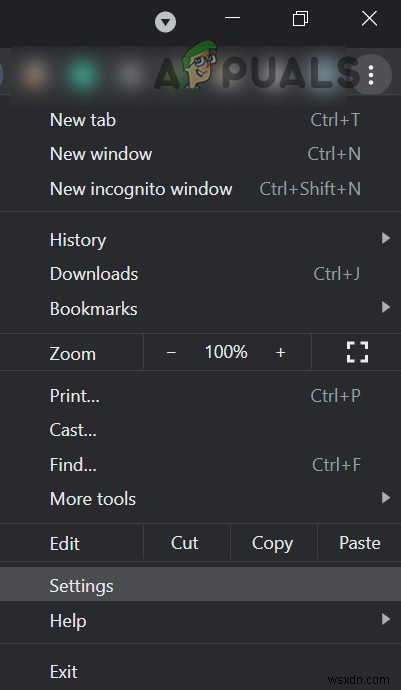
Task: Choose New window option
Action: pos(200,154)
